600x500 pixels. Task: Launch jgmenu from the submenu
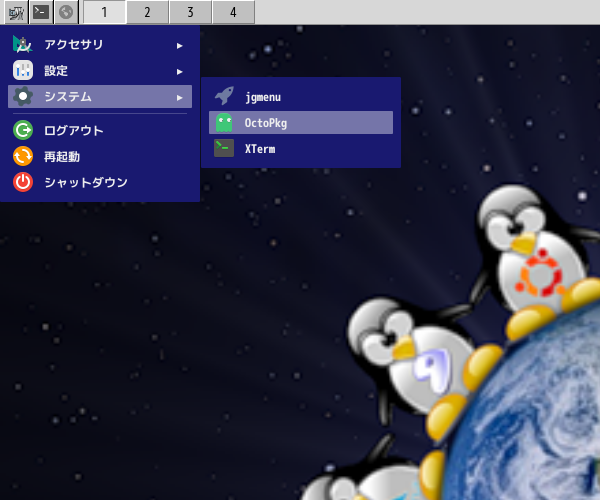(x=301, y=97)
